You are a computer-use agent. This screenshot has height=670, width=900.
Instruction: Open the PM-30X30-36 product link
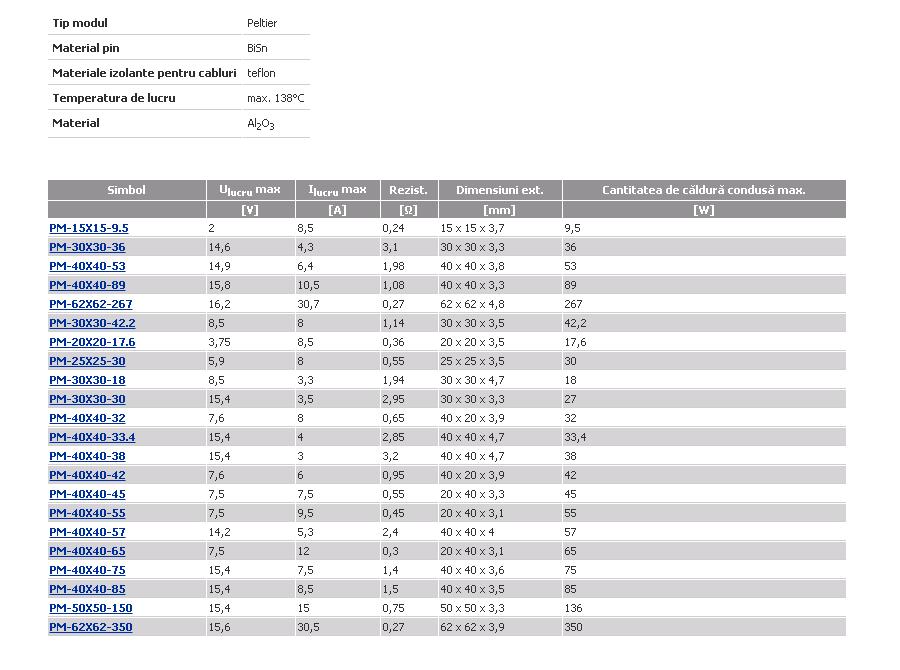pos(87,247)
